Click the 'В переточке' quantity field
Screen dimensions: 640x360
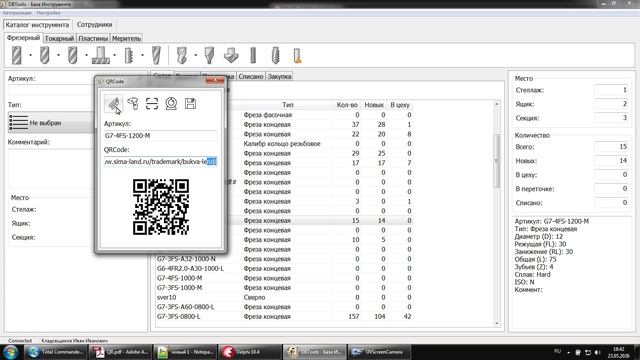[x=611, y=189]
